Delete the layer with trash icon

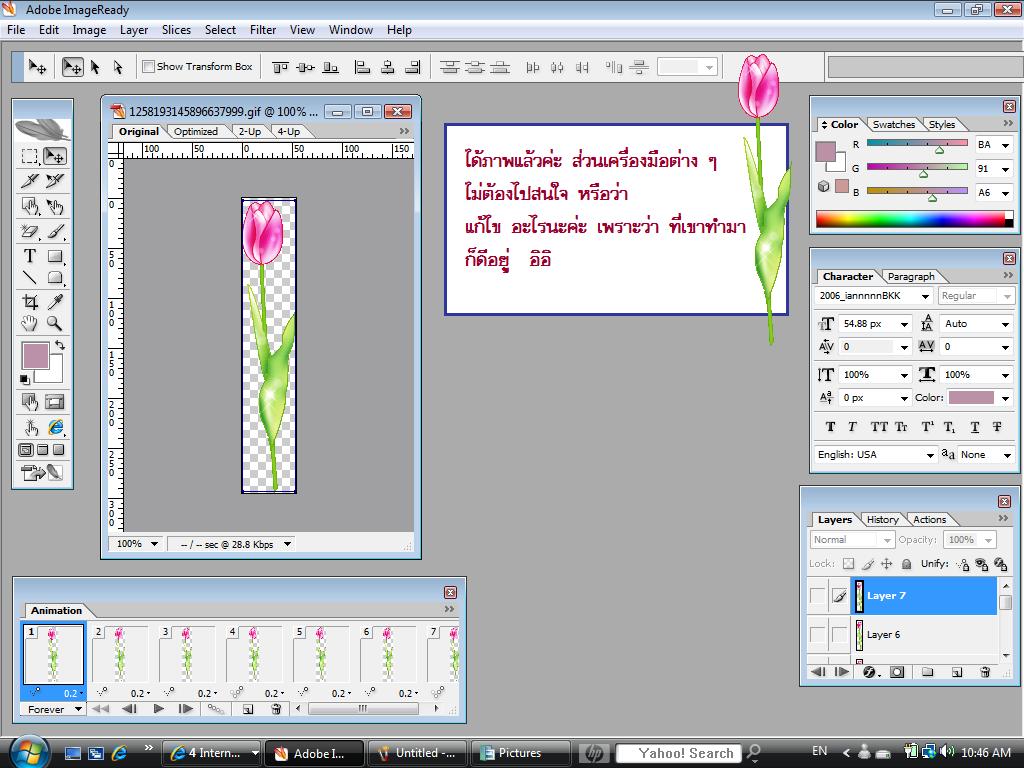coord(985,672)
